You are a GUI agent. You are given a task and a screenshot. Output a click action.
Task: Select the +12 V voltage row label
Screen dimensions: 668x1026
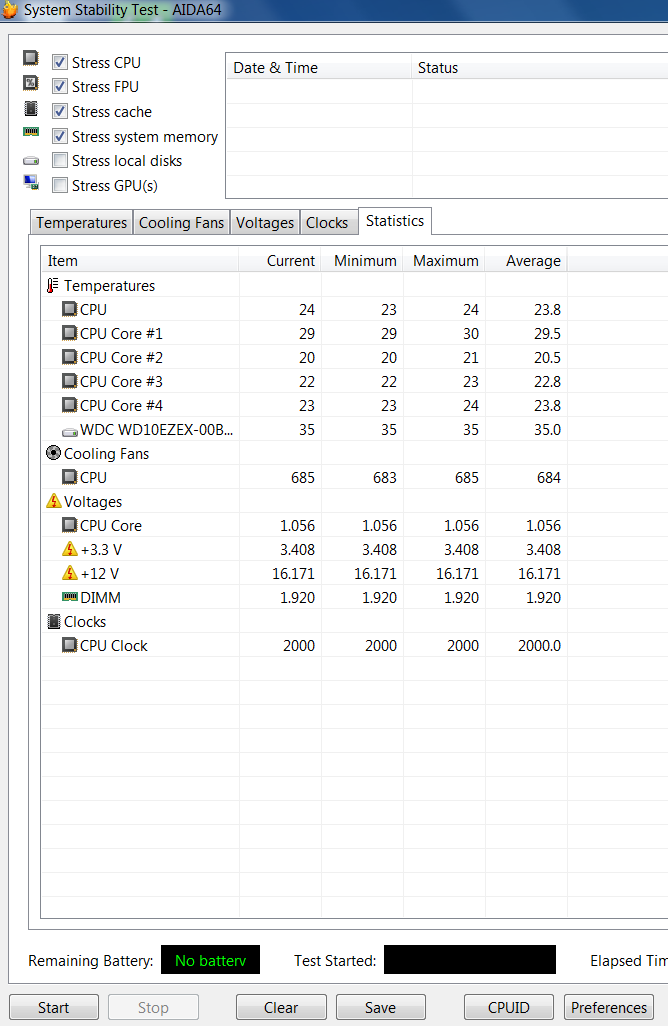(99, 573)
